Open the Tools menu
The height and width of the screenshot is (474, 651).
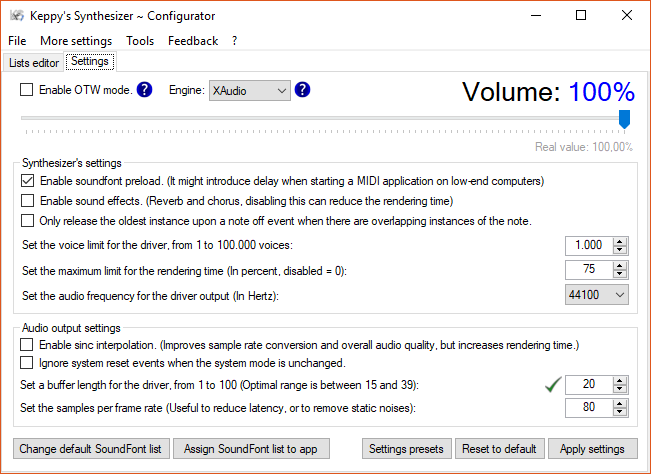(x=140, y=41)
